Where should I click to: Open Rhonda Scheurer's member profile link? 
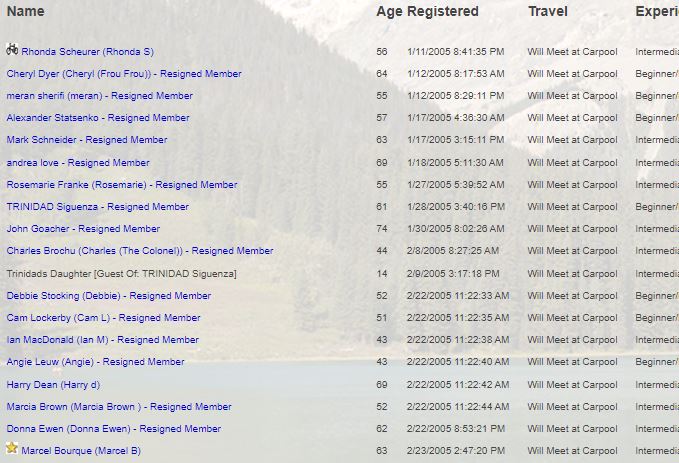point(87,52)
